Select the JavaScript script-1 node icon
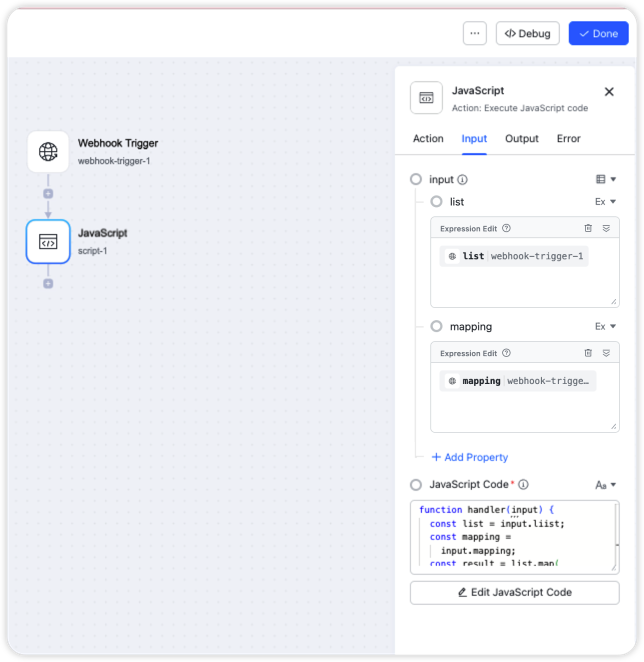644x662 pixels. 48,241
